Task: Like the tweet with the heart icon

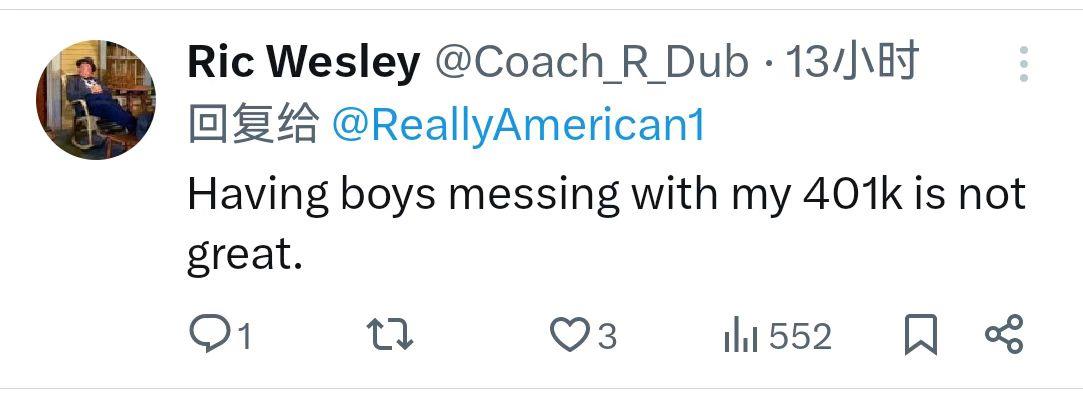Action: (x=570, y=335)
